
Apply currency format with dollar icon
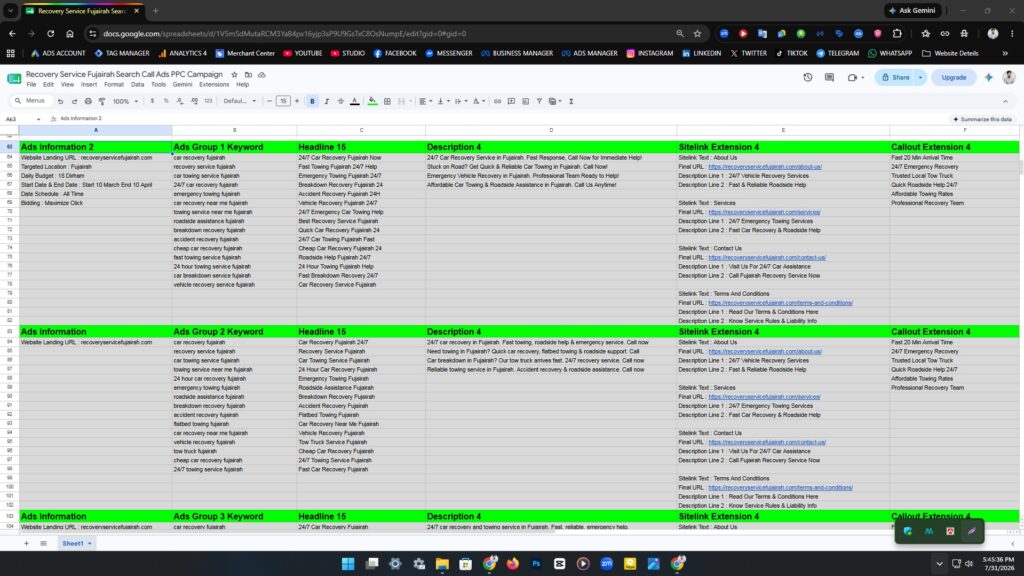152,101
